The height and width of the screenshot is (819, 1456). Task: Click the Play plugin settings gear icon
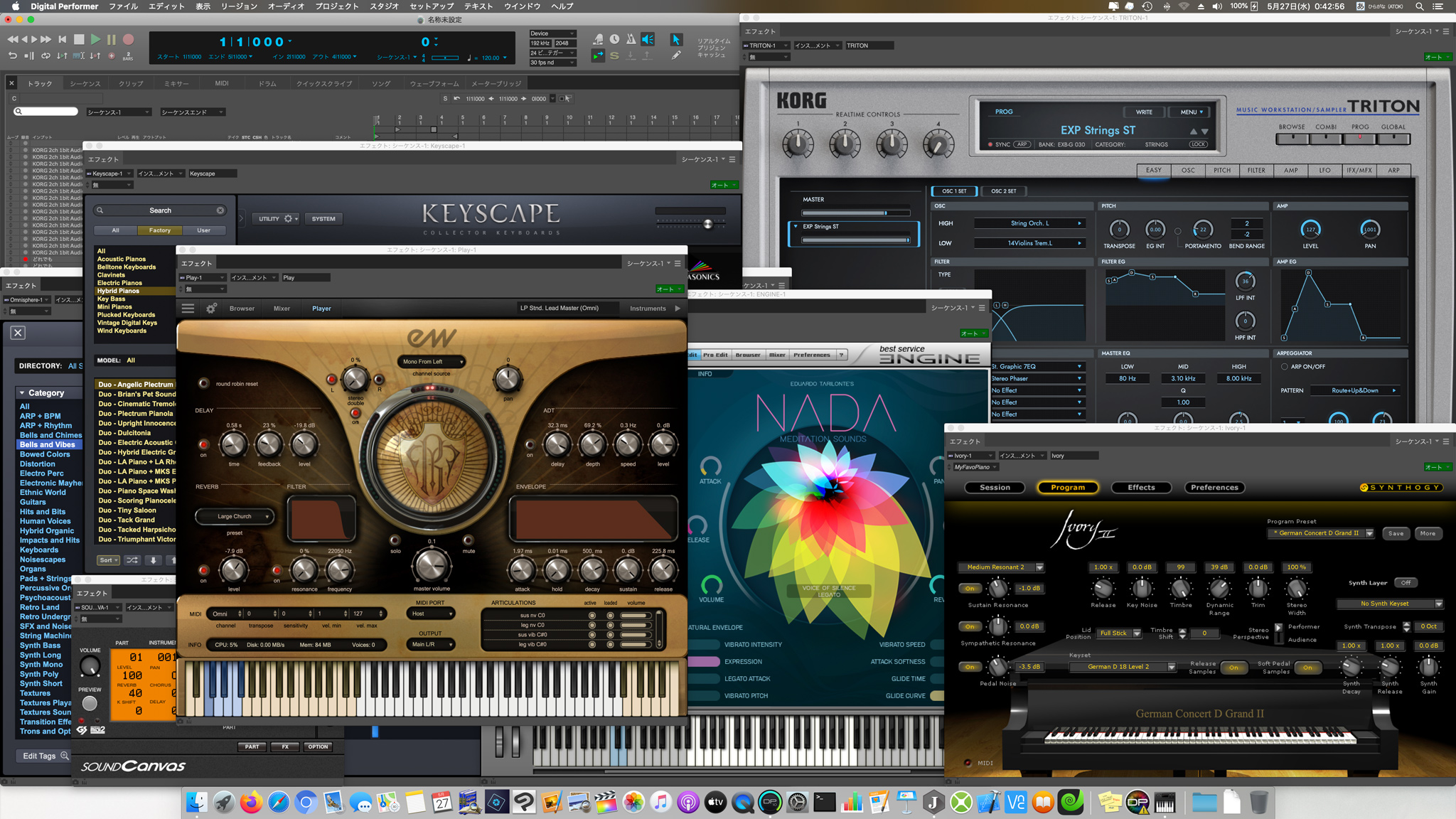click(x=211, y=309)
